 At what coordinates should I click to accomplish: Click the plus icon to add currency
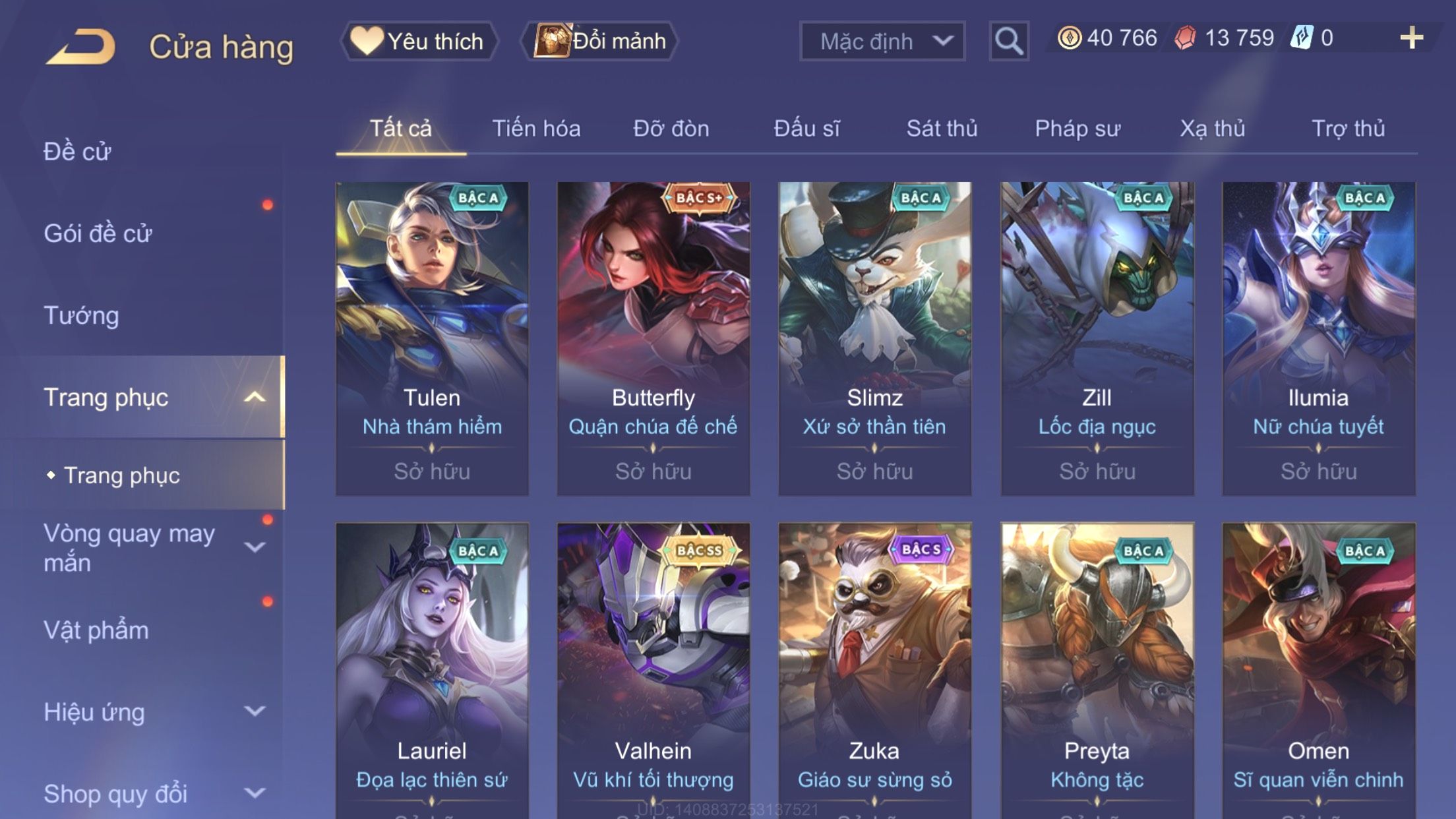pos(1411,38)
